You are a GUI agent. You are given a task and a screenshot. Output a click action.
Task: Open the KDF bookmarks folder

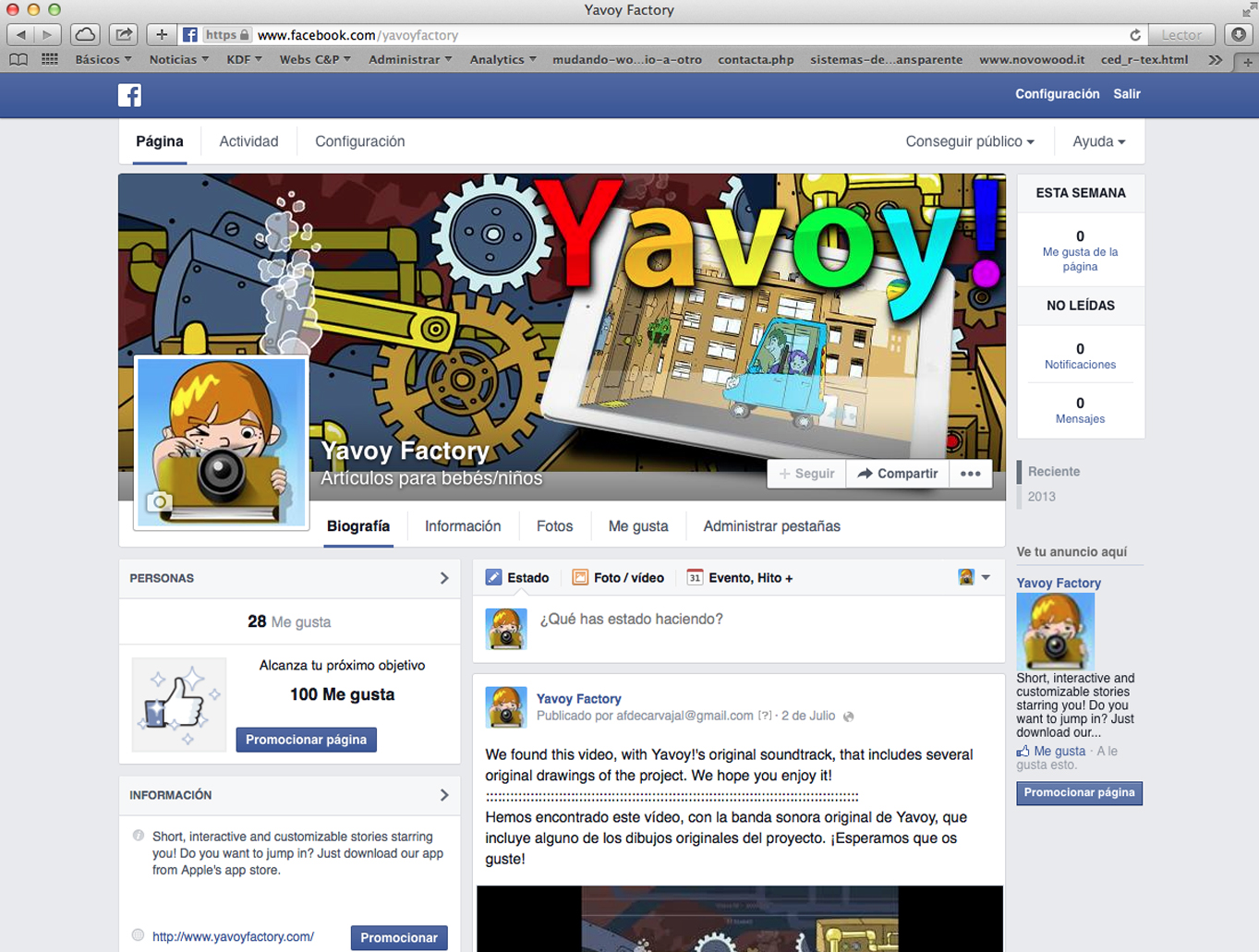(x=244, y=59)
